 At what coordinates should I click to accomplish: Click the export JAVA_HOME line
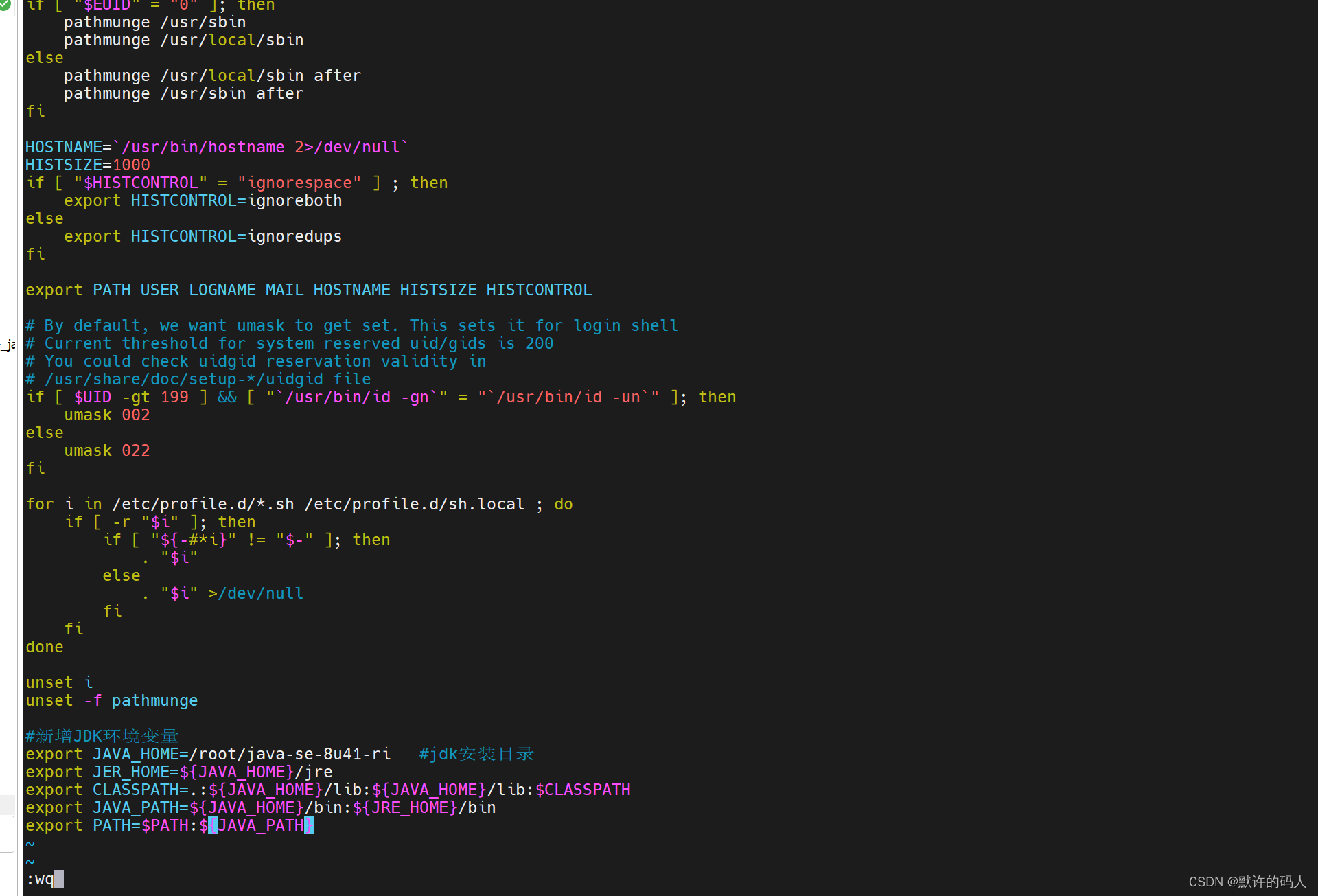click(x=208, y=754)
